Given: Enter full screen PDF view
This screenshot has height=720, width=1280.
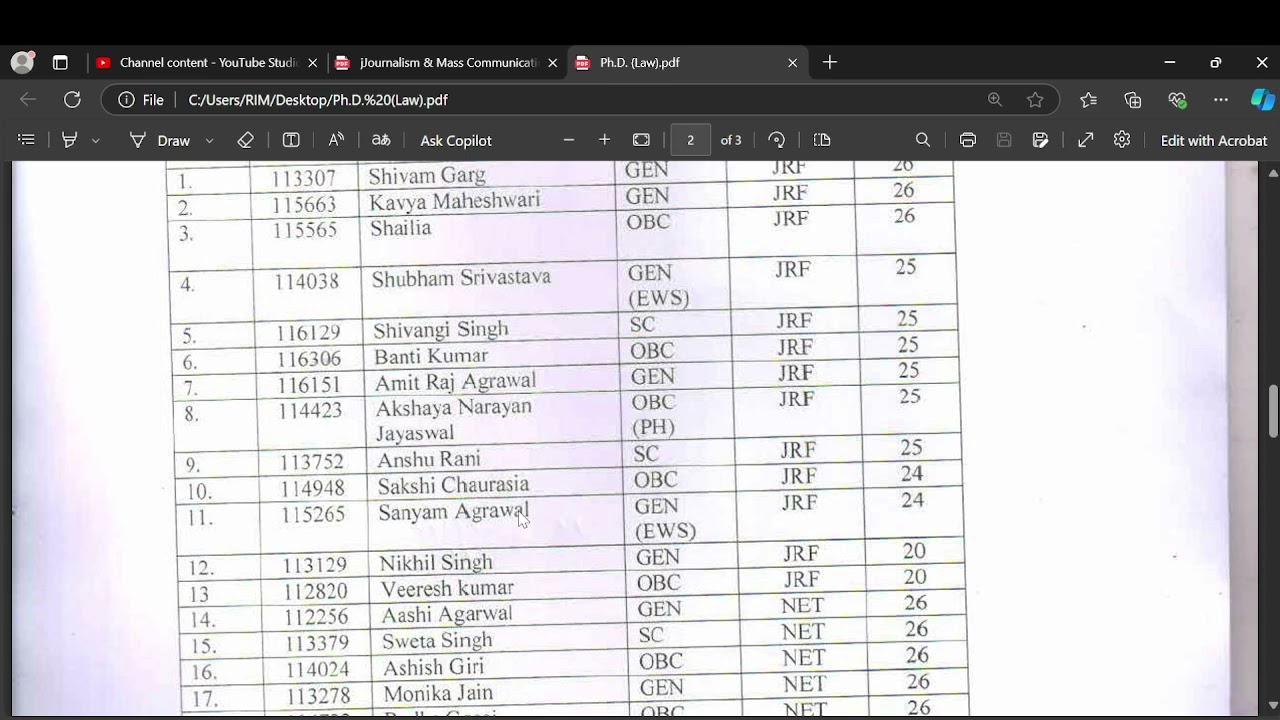Looking at the screenshot, I should tap(1085, 140).
